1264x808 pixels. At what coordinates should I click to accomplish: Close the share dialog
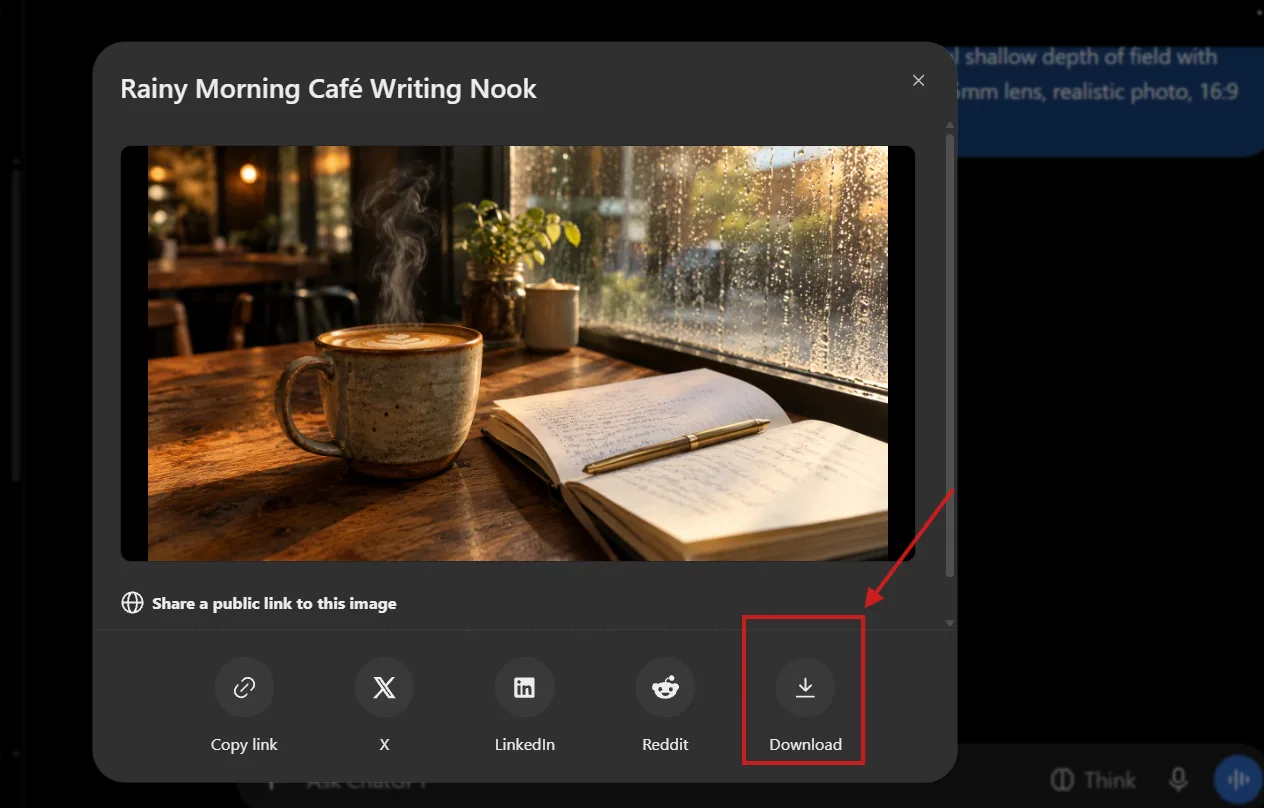(x=918, y=81)
